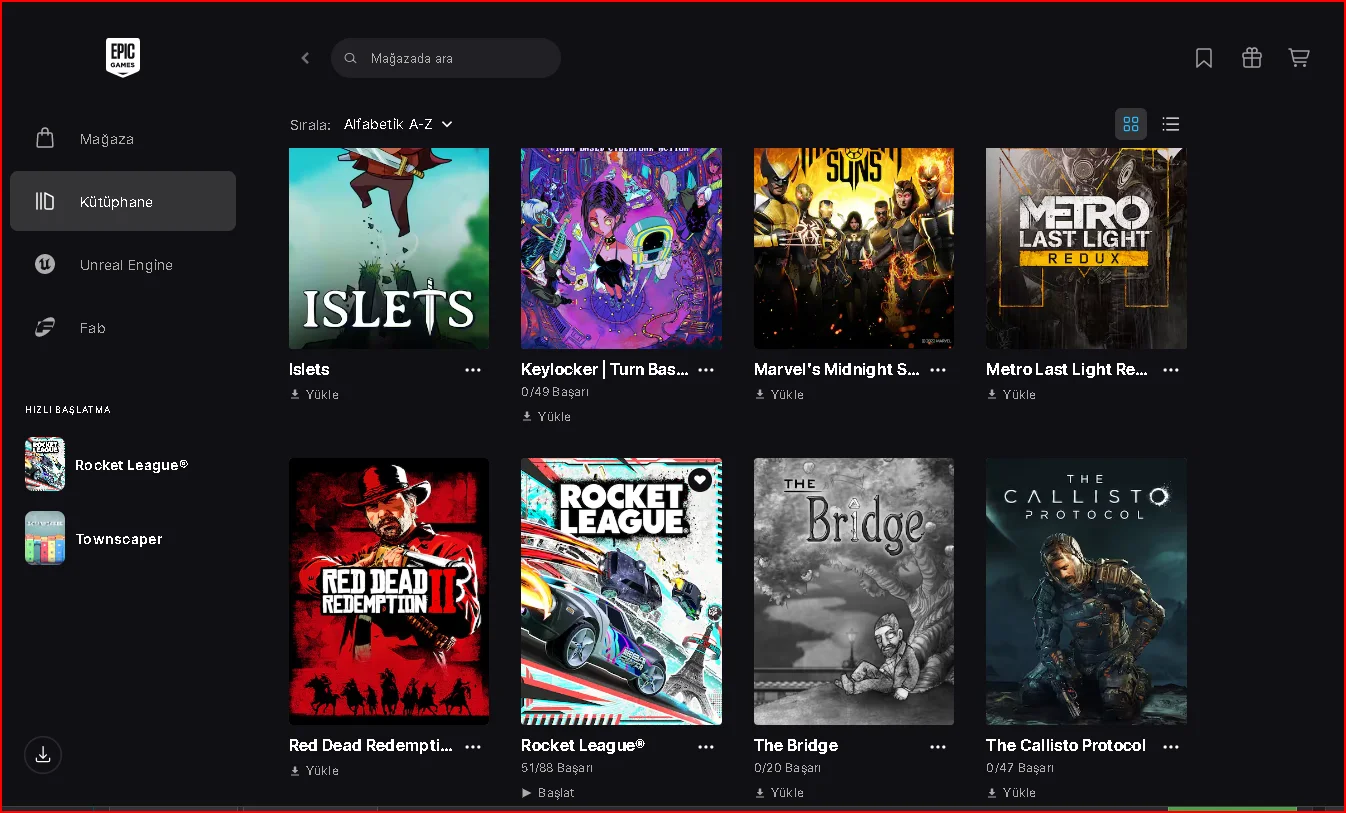Open more options for Keylocker
Image resolution: width=1346 pixels, height=813 pixels.
(x=706, y=370)
